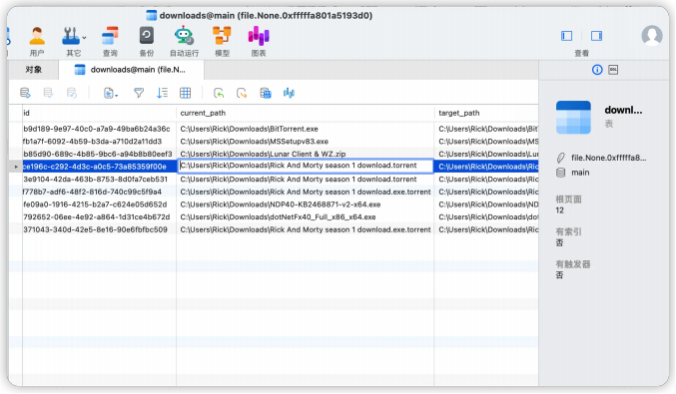Viewport: 676px width, 394px height.
Task: Toggle the left sidebar panel view
Action: click(566, 36)
